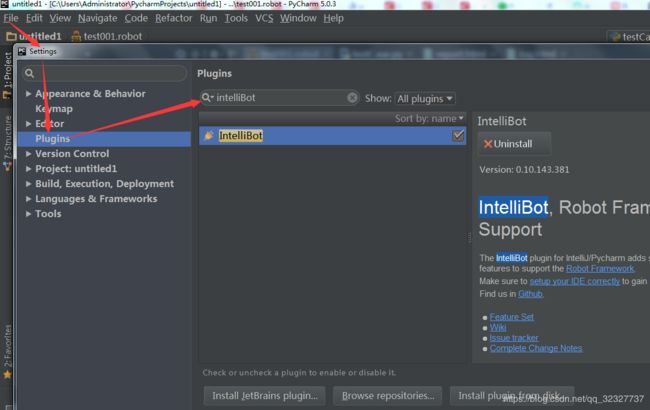Expand Appearance & Behavior settings node

[29, 94]
